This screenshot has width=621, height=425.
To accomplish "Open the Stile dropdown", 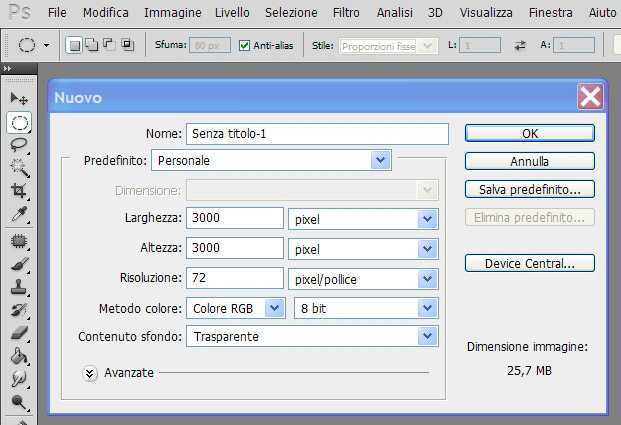I will pos(427,46).
